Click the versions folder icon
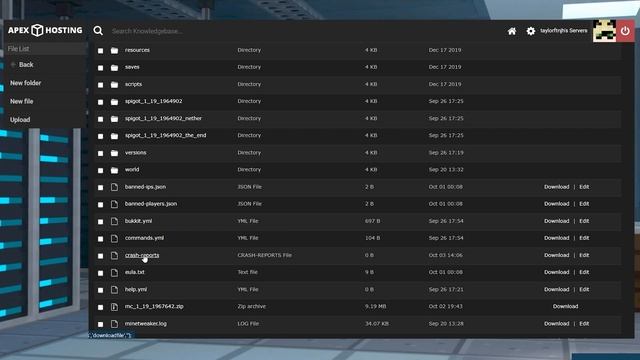This screenshot has width=640, height=360. click(x=114, y=153)
